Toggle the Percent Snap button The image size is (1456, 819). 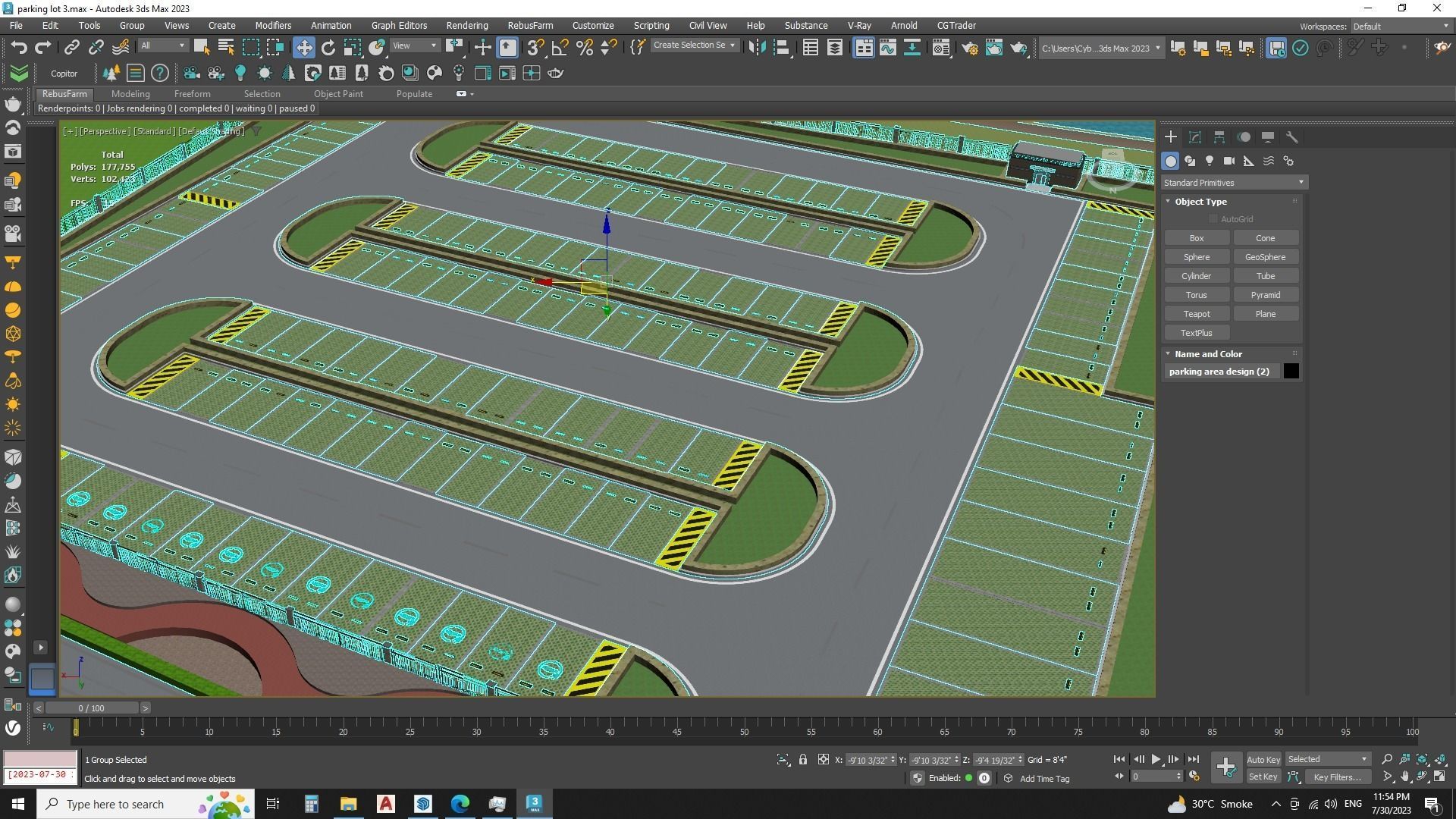[585, 47]
